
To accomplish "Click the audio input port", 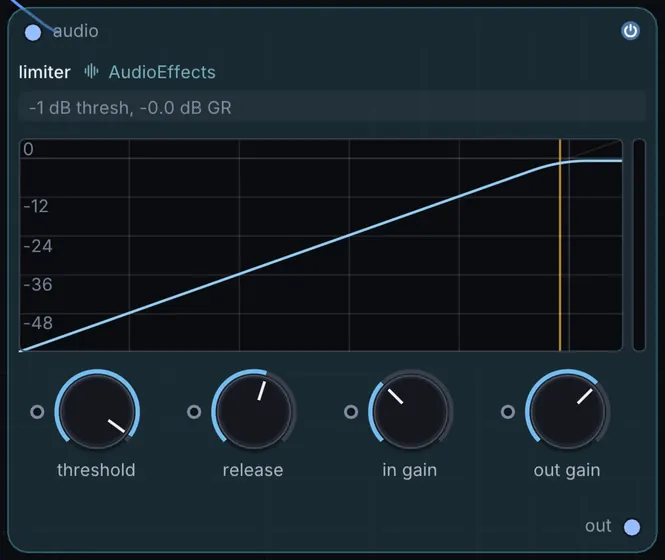I will coord(33,33).
